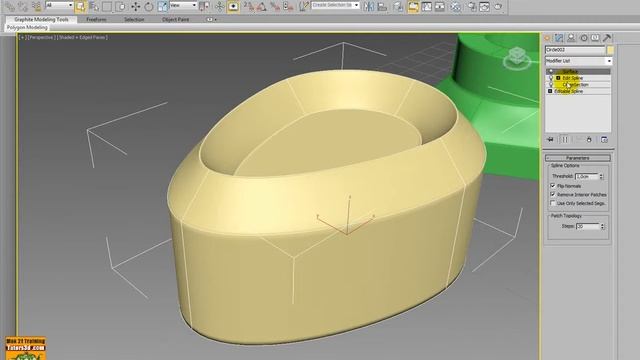Expand the Edit Spline sub-object tree

(558, 78)
